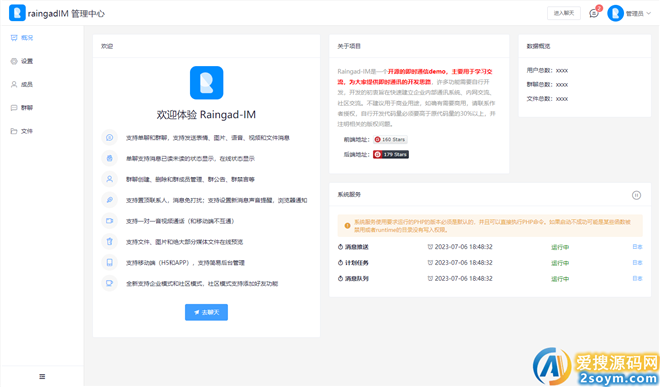660x387 pixels.
Task: Click the 进入聊天 button in header
Action: (564, 13)
